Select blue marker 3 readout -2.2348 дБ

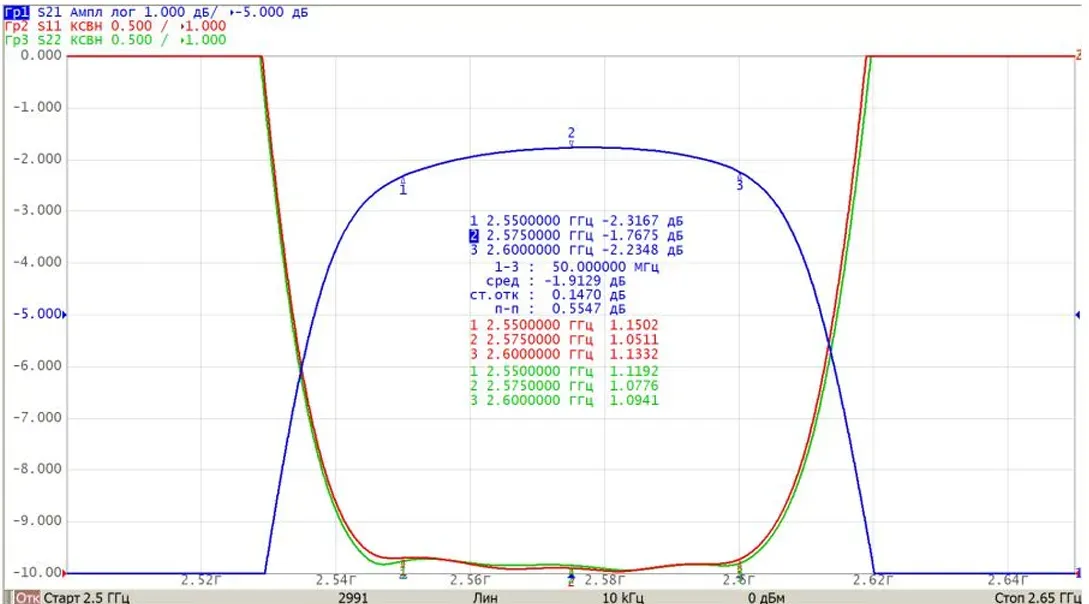click(x=576, y=250)
